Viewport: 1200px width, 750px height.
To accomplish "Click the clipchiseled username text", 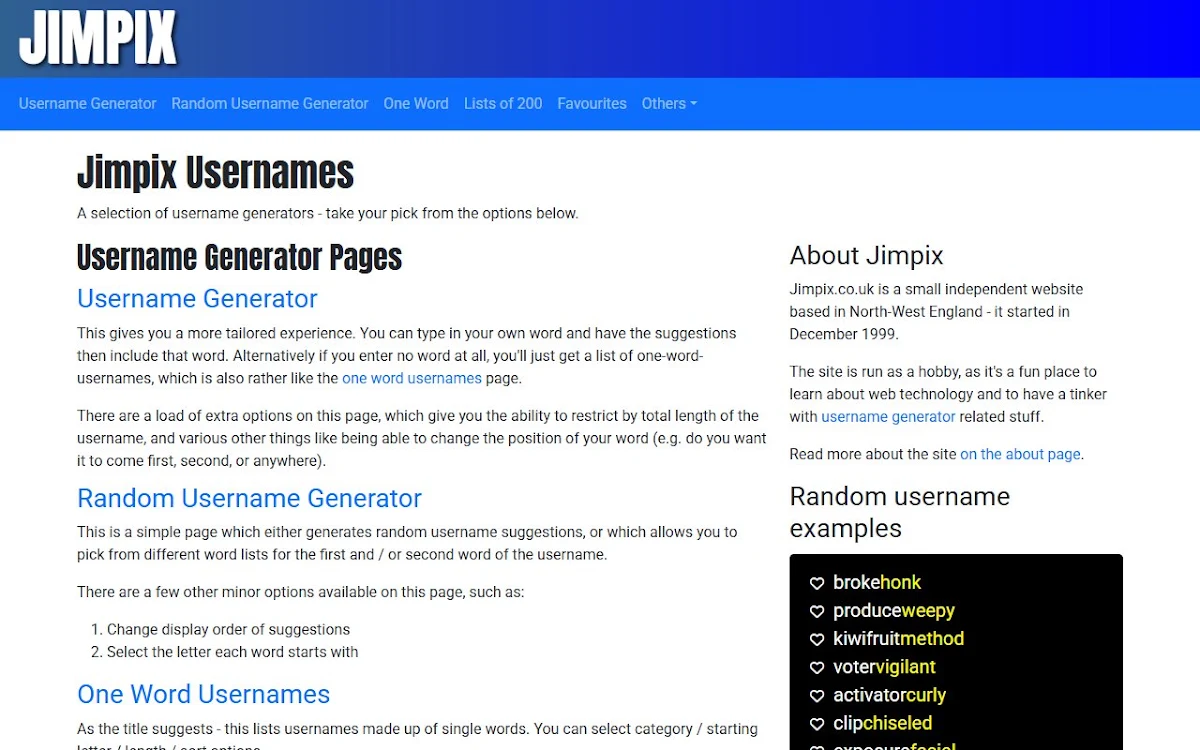I will (882, 722).
